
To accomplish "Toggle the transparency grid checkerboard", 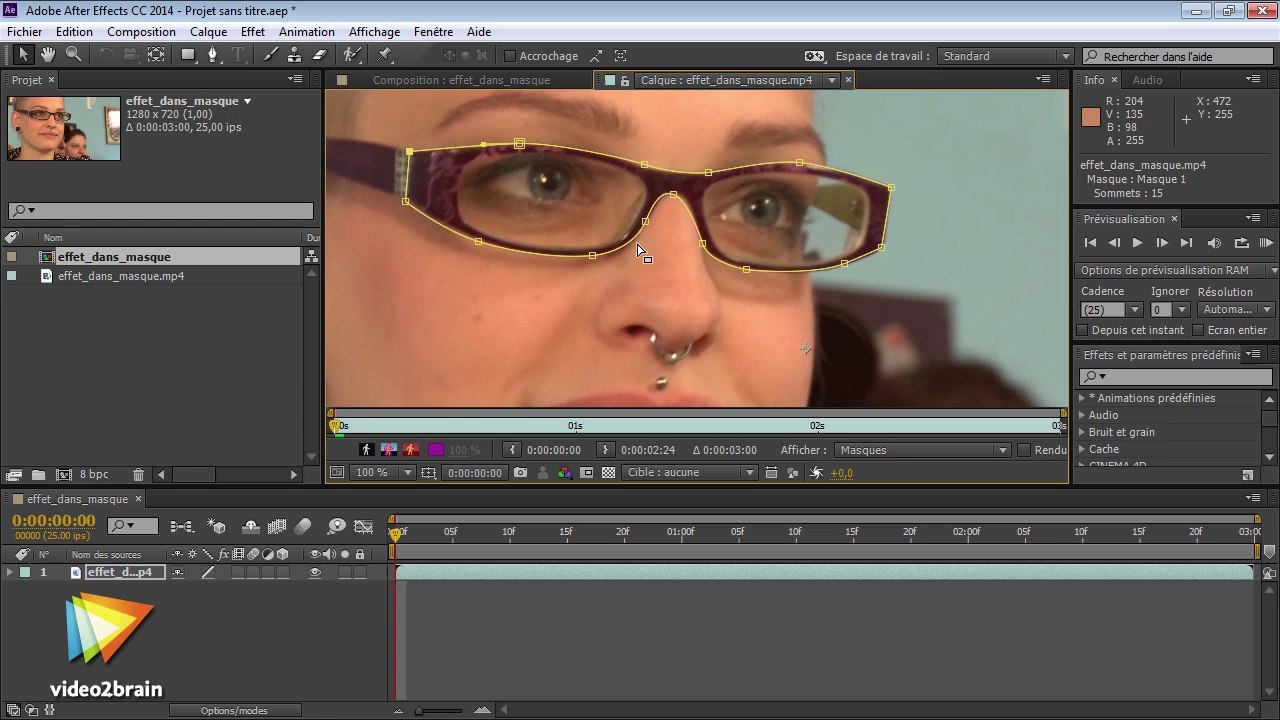I will pyautogui.click(x=608, y=473).
